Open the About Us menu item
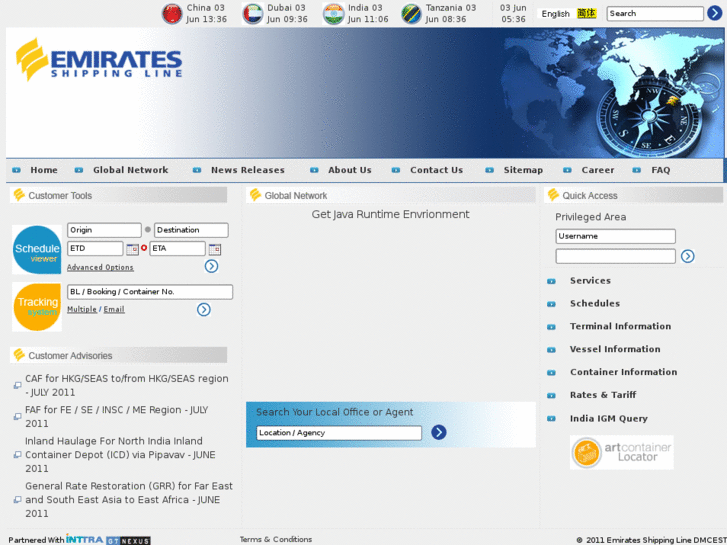Image resolution: width=727 pixels, height=545 pixels. click(x=350, y=170)
